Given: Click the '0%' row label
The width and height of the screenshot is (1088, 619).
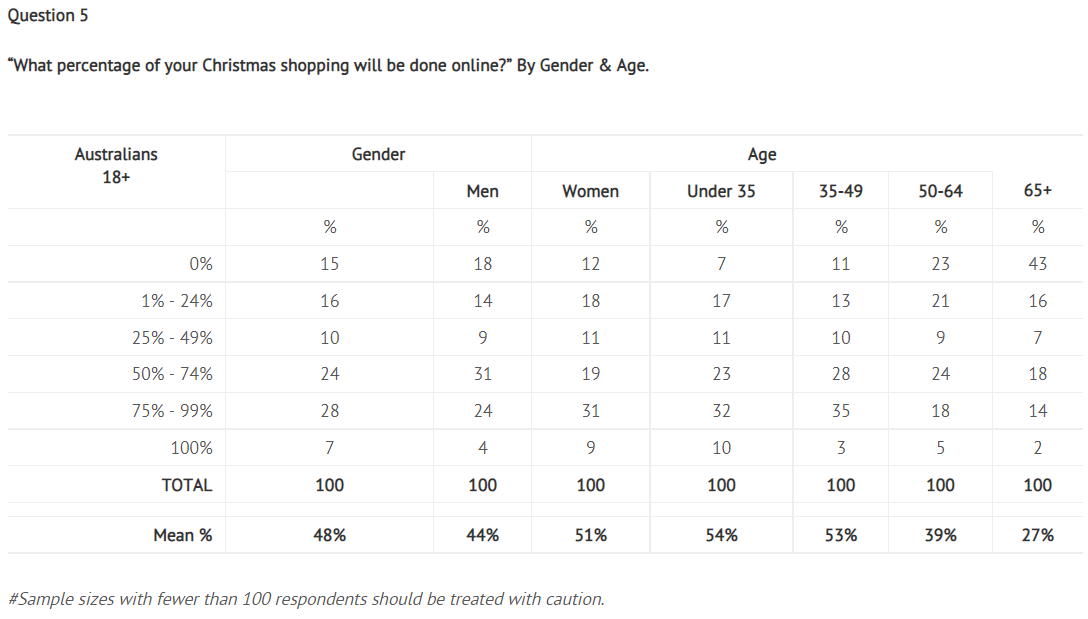Looking at the screenshot, I should point(200,264).
